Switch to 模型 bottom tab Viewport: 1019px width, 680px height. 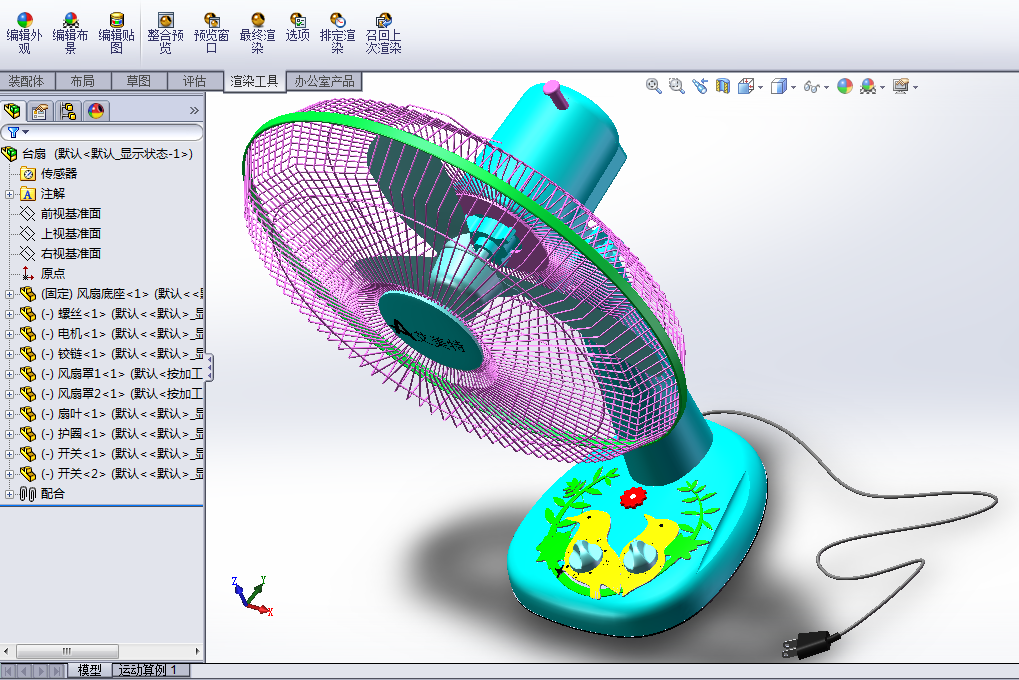90,670
